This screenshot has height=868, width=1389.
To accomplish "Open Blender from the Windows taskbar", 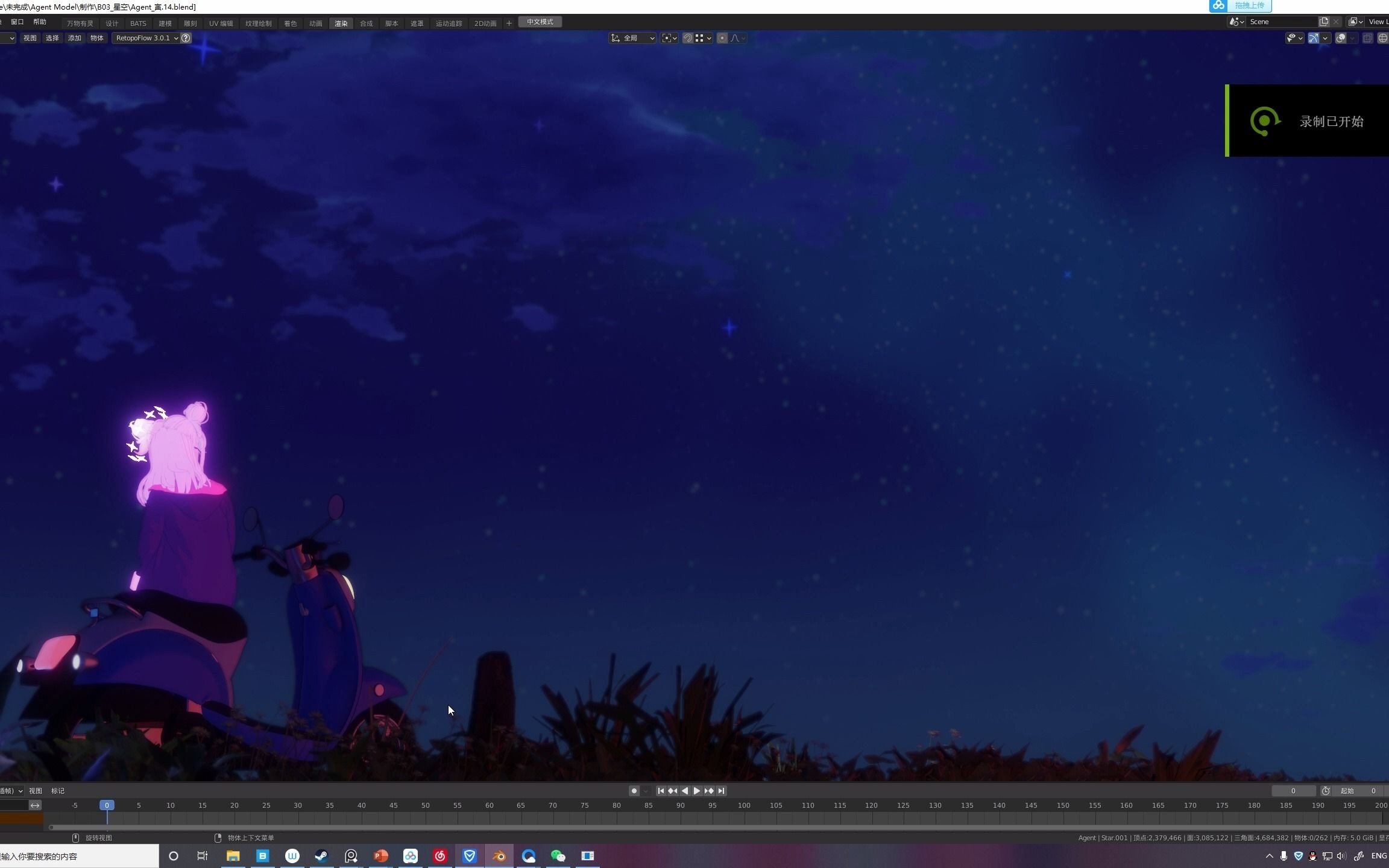I will click(x=499, y=856).
